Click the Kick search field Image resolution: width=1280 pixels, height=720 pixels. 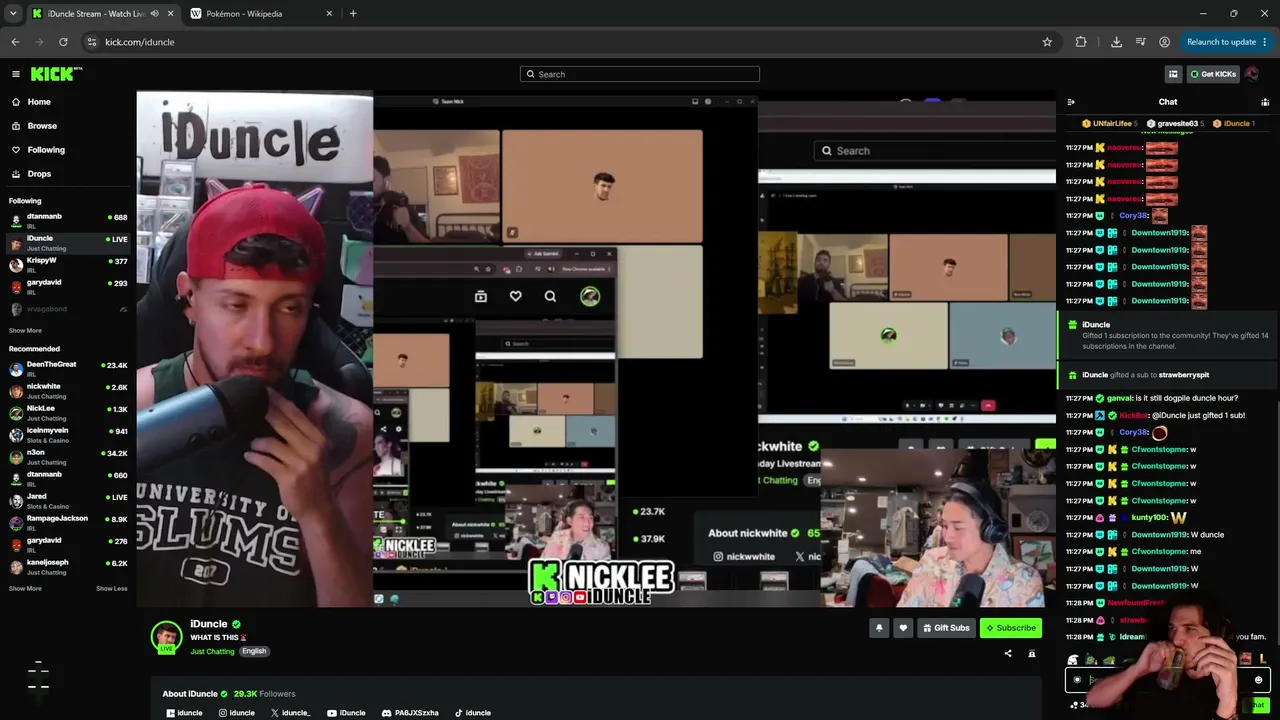coord(640,74)
